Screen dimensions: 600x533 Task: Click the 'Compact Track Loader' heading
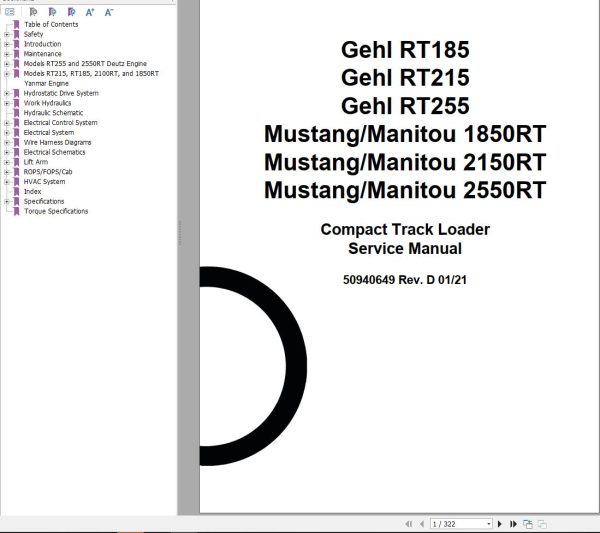coord(405,229)
